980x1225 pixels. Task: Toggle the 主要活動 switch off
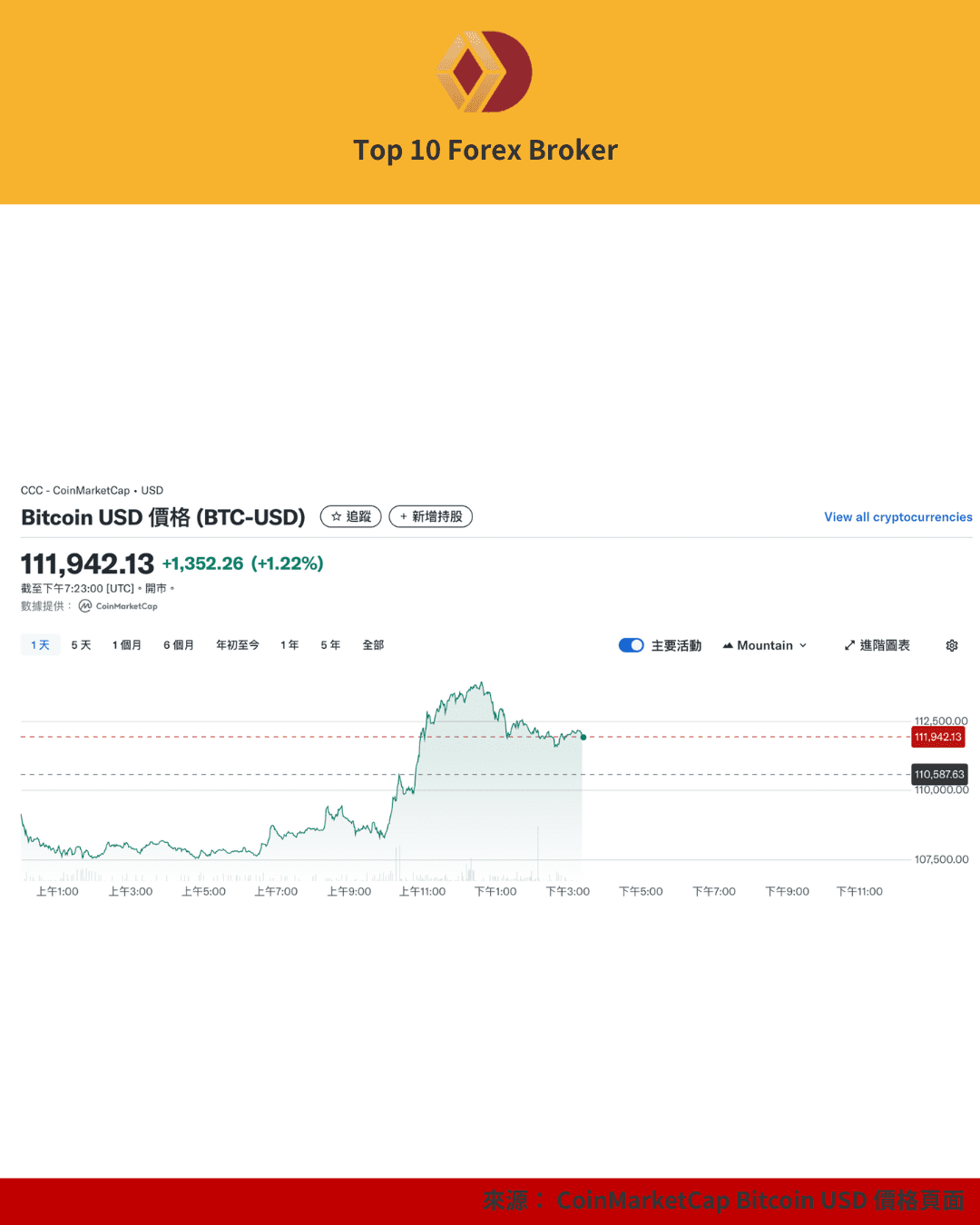tap(631, 645)
